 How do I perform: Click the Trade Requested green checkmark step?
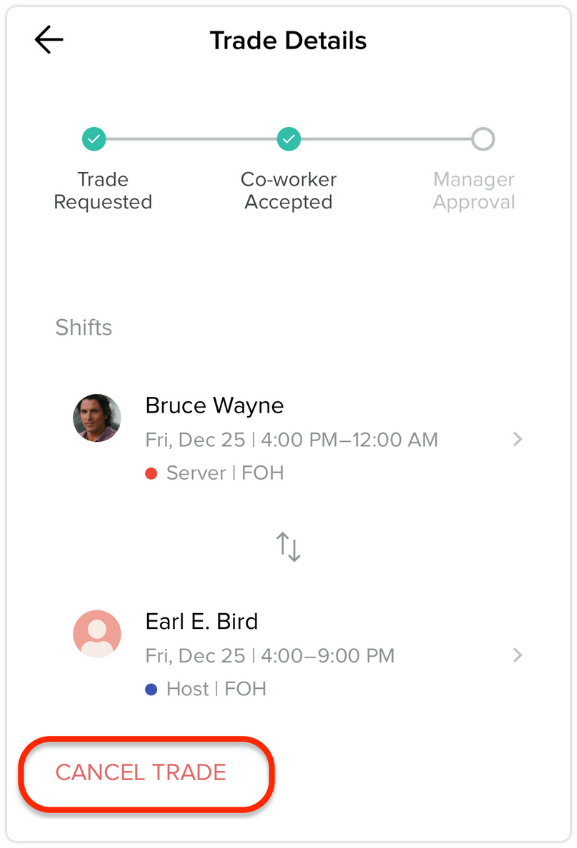(x=94, y=140)
